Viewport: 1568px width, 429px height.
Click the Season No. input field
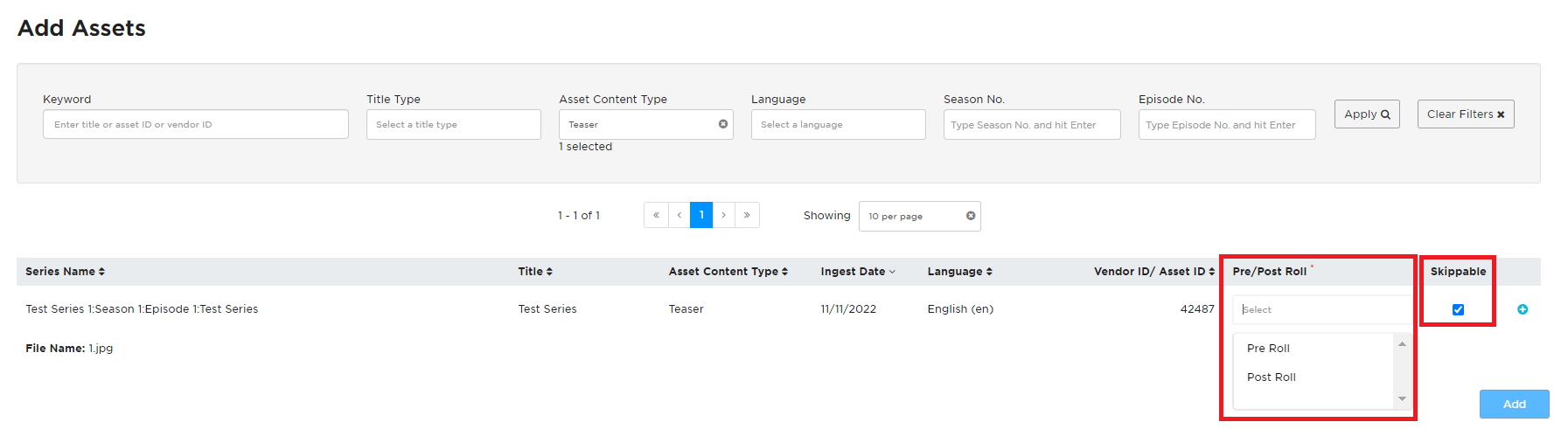point(1032,125)
